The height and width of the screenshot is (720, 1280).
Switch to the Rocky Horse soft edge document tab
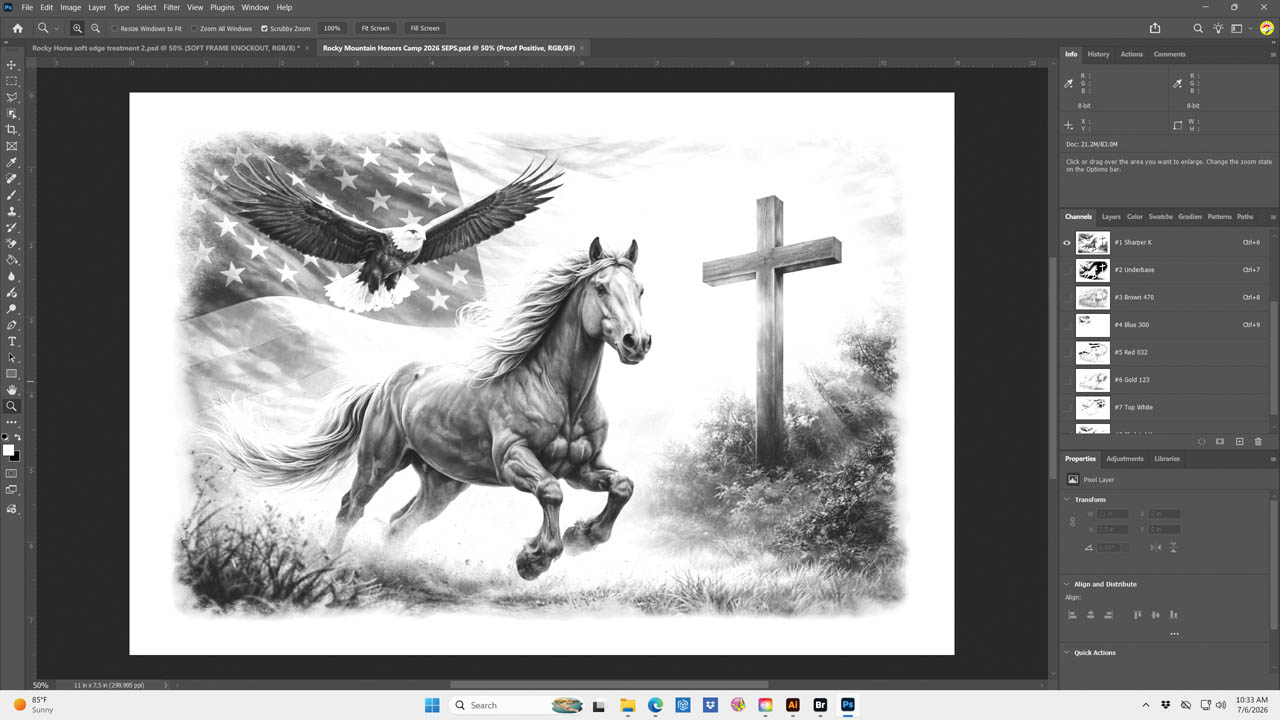[x=166, y=48]
